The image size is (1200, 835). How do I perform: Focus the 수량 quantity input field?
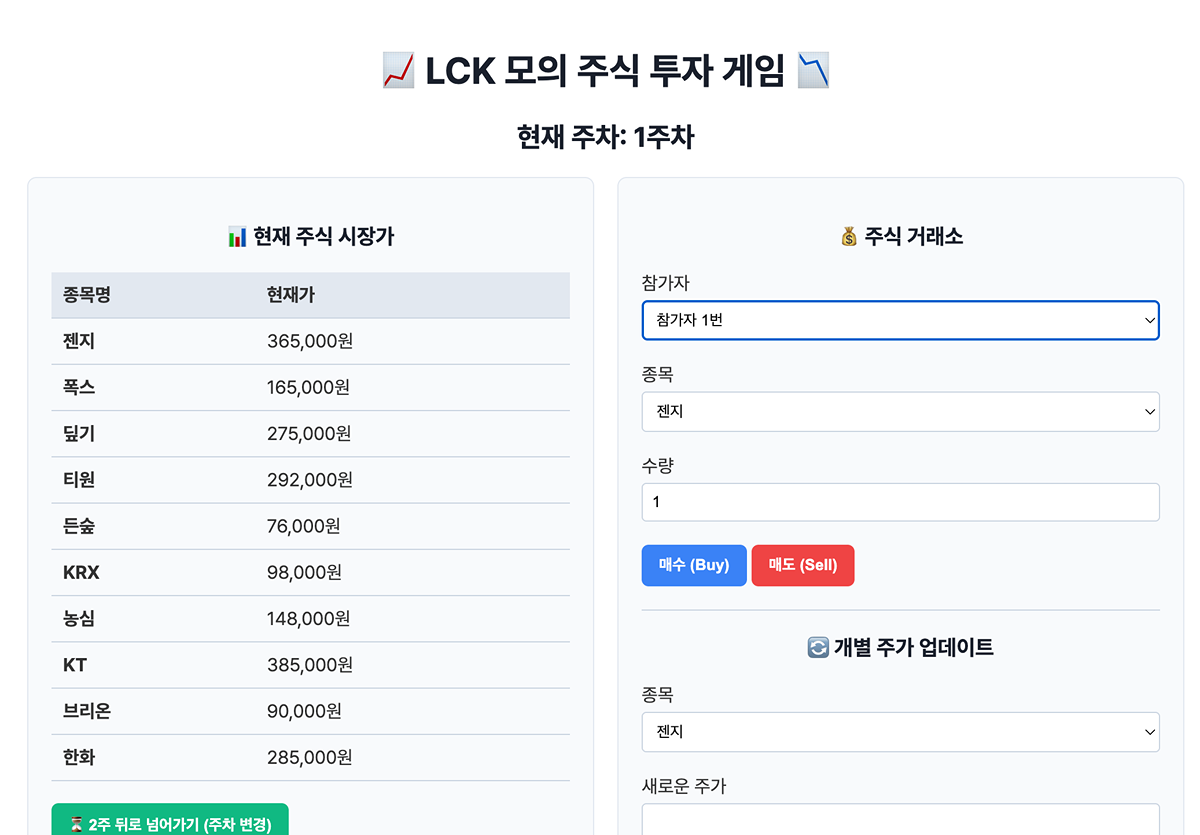point(900,502)
